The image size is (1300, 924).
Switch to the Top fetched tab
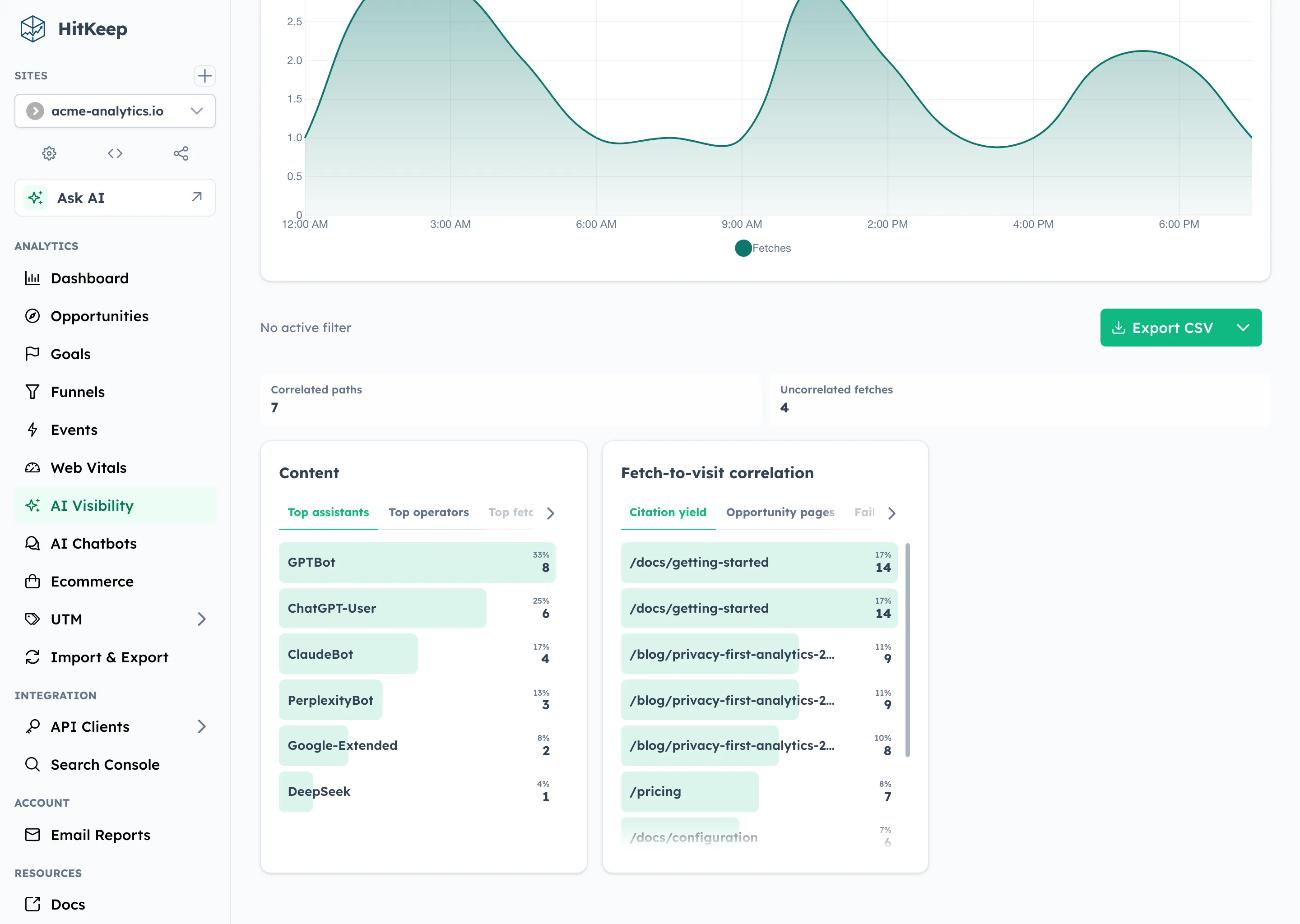pyautogui.click(x=511, y=513)
